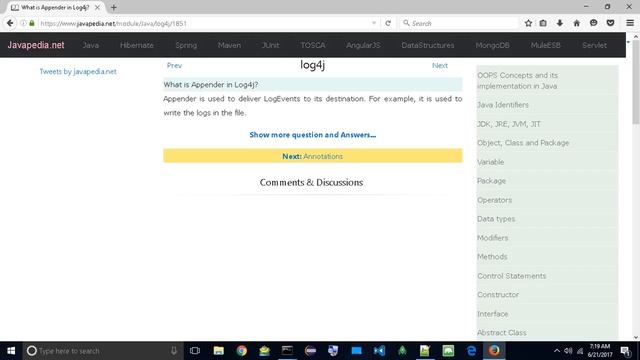Open the TOSCA navigation item
This screenshot has height=360, width=640.
(313, 45)
